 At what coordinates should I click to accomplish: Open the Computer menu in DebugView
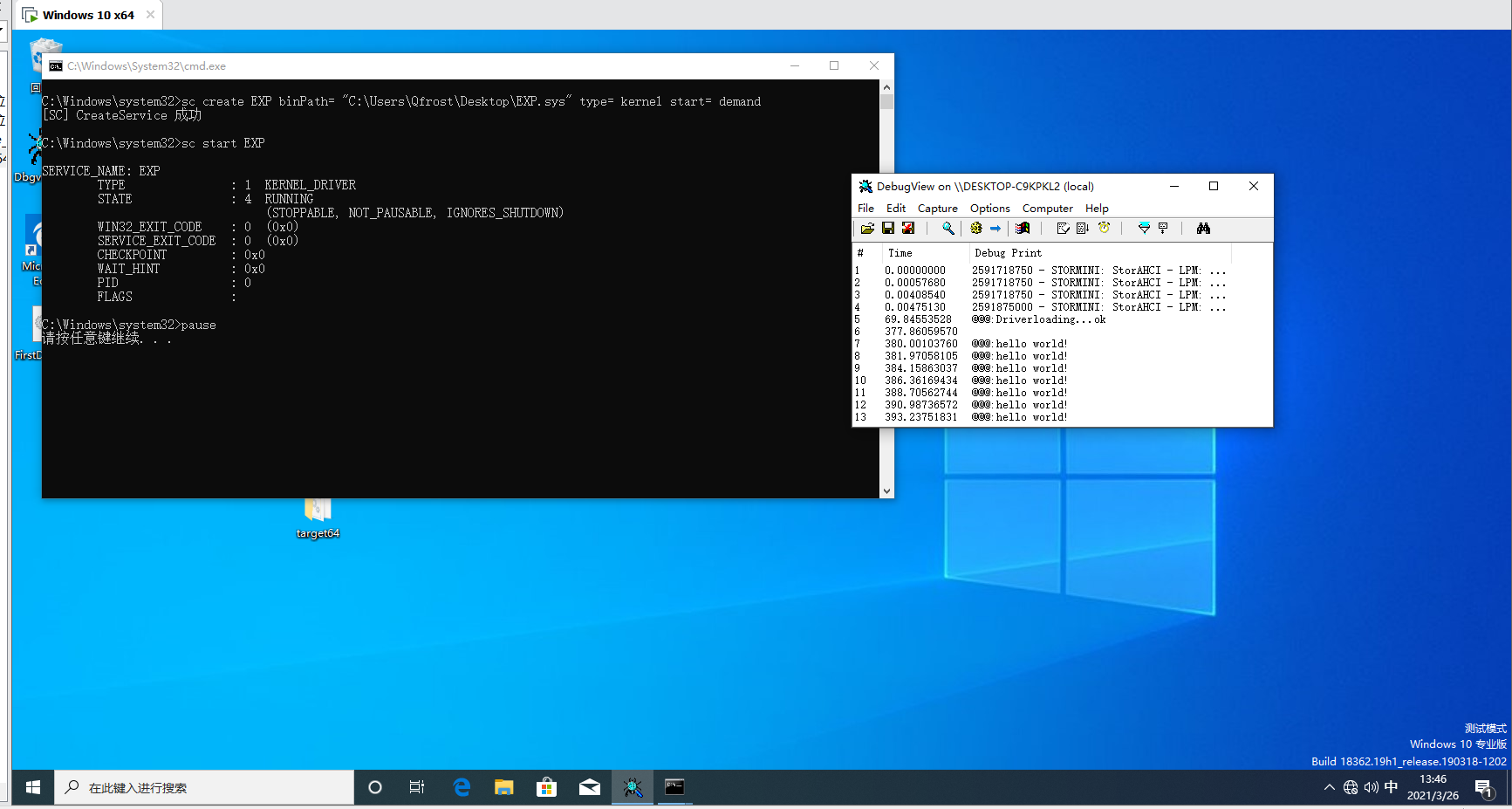click(1047, 209)
